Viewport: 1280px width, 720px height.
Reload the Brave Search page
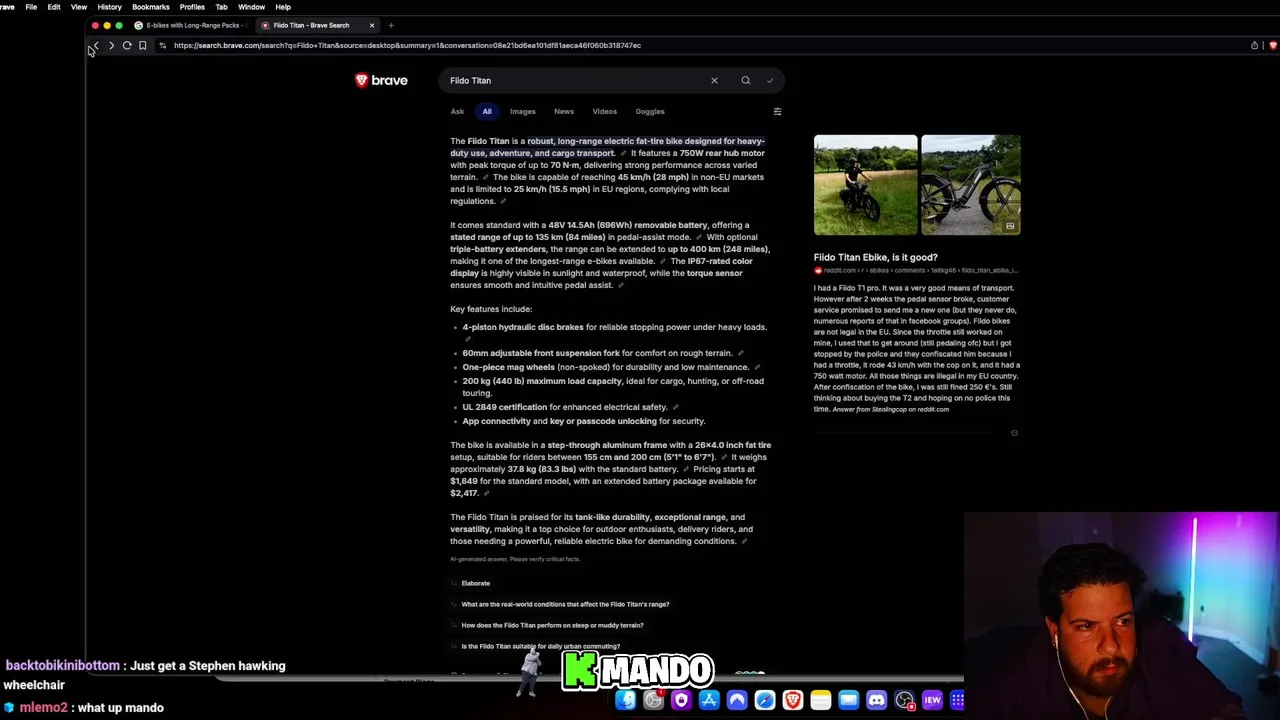click(127, 45)
